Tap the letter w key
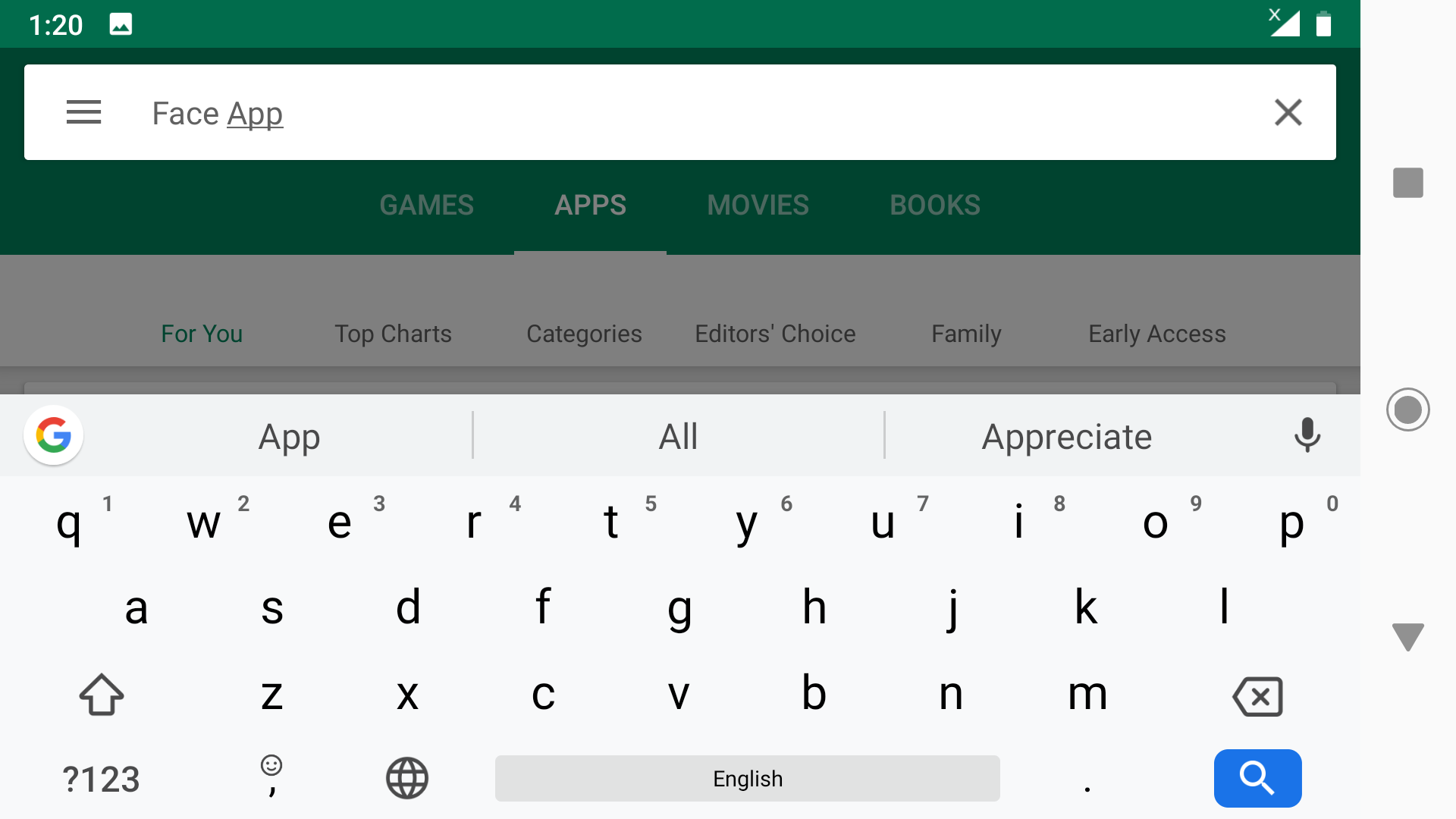This screenshot has width=1456, height=819. pyautogui.click(x=204, y=522)
